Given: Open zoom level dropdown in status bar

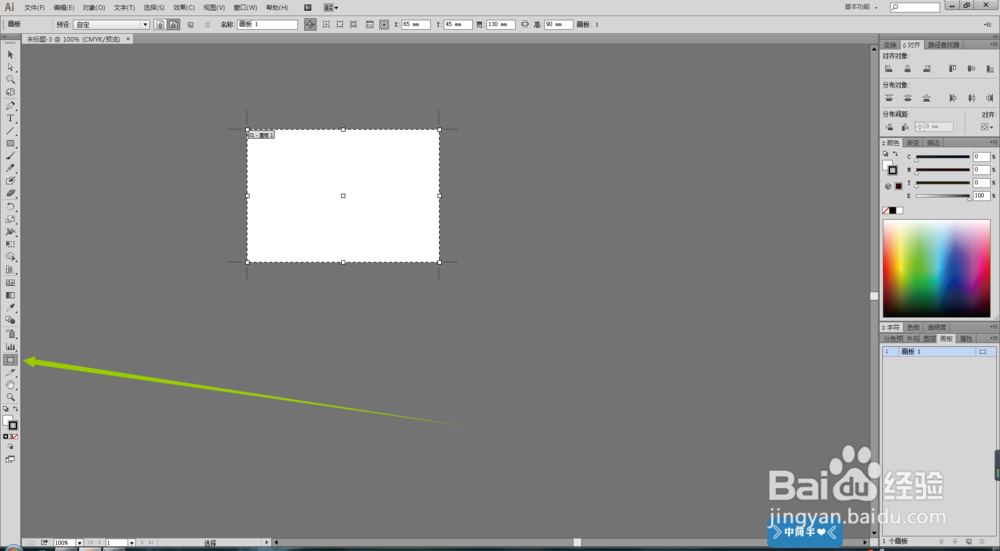Looking at the screenshot, I should tap(80, 543).
